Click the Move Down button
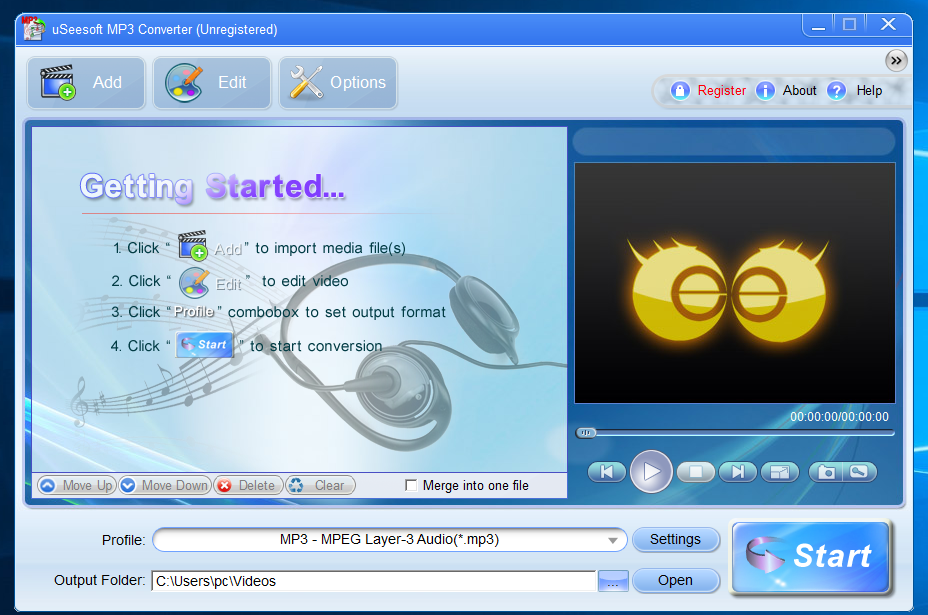This screenshot has width=928, height=615. pos(165,485)
